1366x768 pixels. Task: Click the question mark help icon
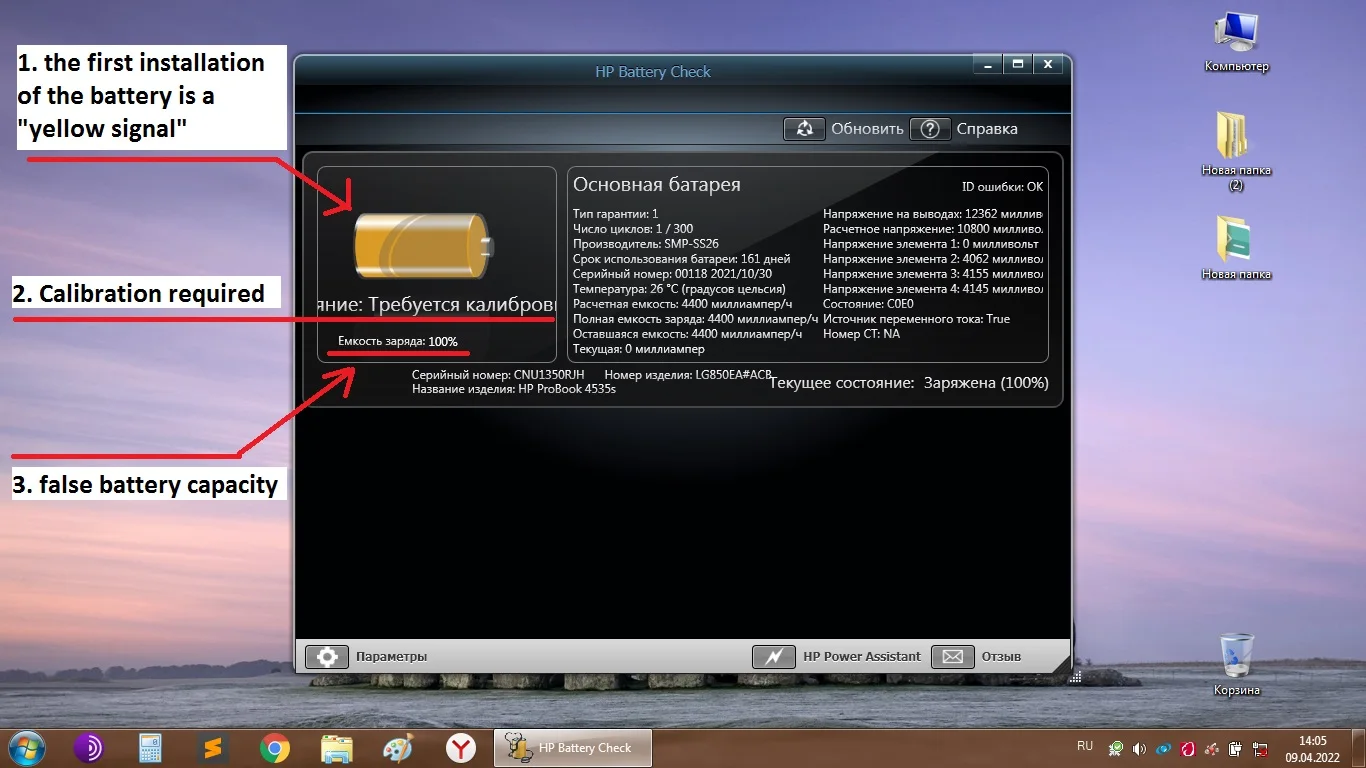(x=930, y=129)
